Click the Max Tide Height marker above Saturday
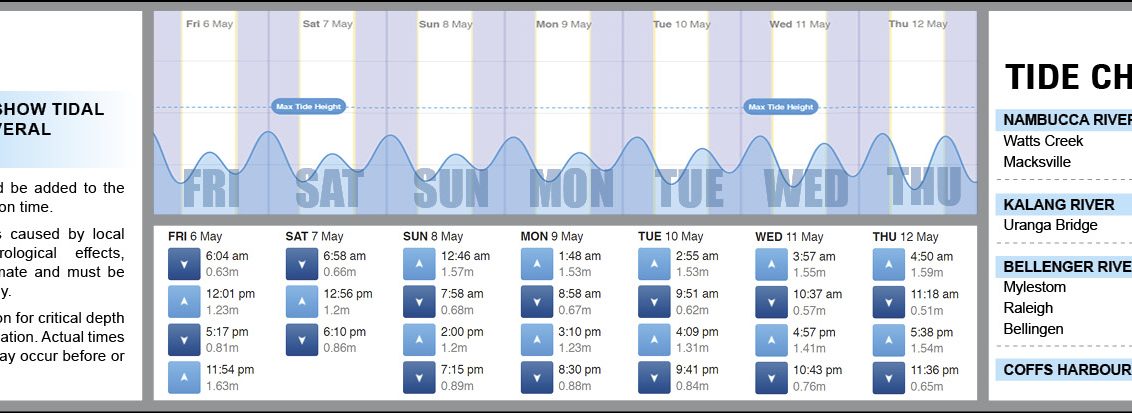Image resolution: width=1132 pixels, height=413 pixels. pyautogui.click(x=308, y=106)
